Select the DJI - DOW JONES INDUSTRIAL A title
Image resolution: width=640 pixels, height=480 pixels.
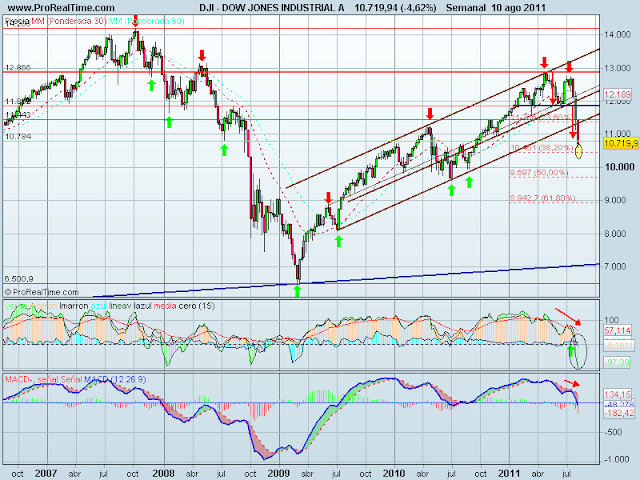point(271,7)
